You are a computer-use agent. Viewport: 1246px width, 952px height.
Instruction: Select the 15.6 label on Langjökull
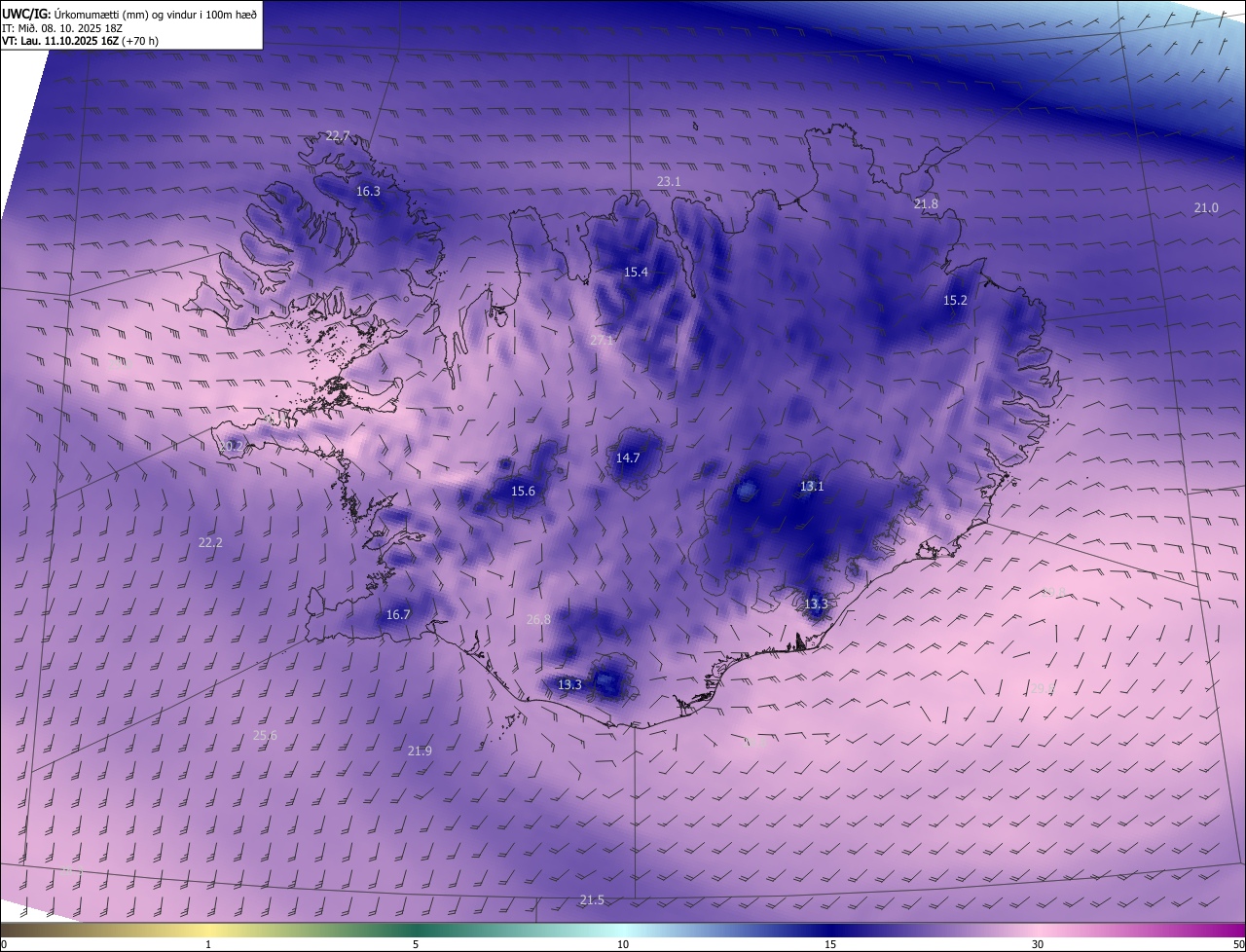click(524, 491)
